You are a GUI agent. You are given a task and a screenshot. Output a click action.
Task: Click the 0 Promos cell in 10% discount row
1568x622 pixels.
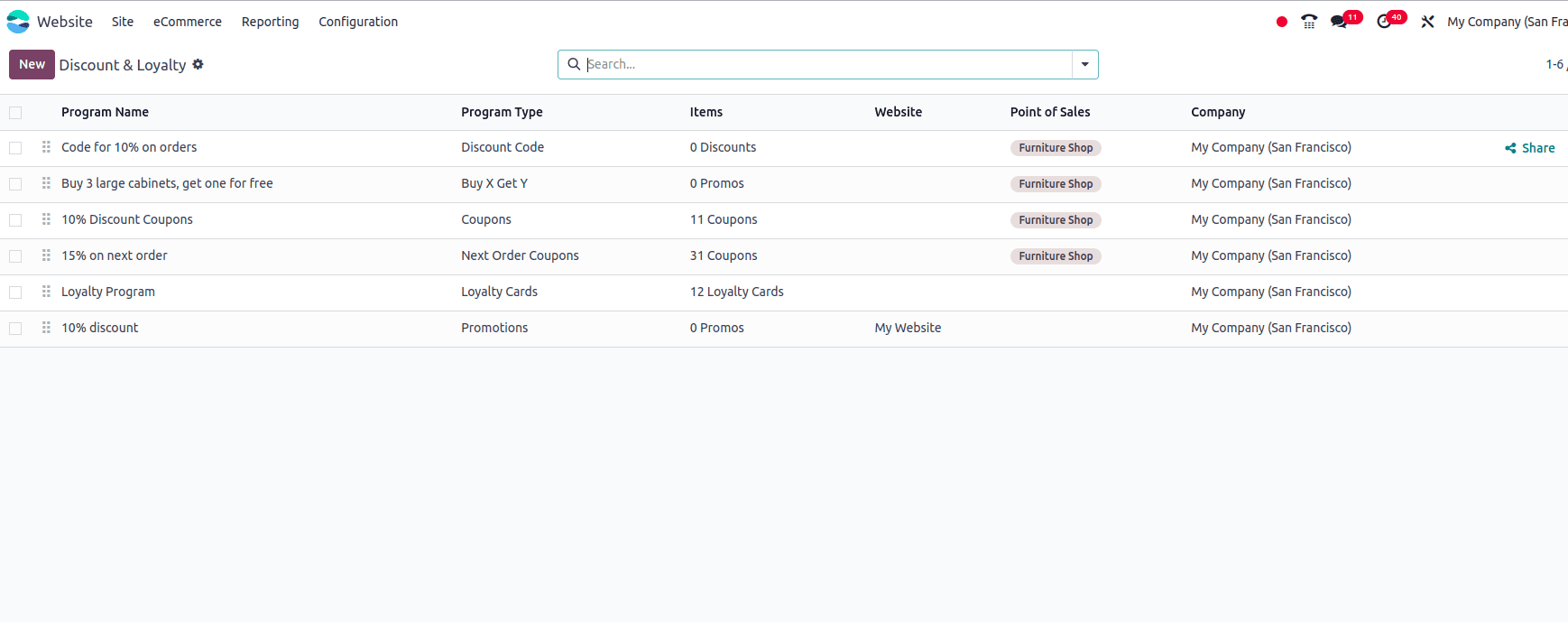[717, 328]
